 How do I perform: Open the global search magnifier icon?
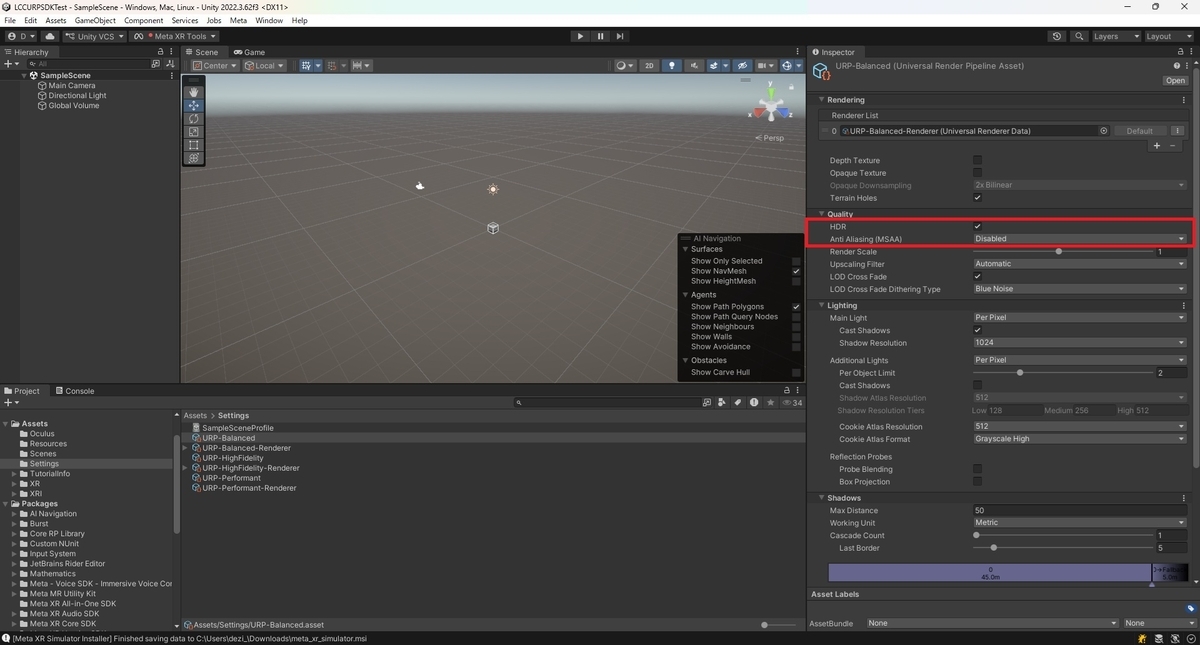[1079, 36]
